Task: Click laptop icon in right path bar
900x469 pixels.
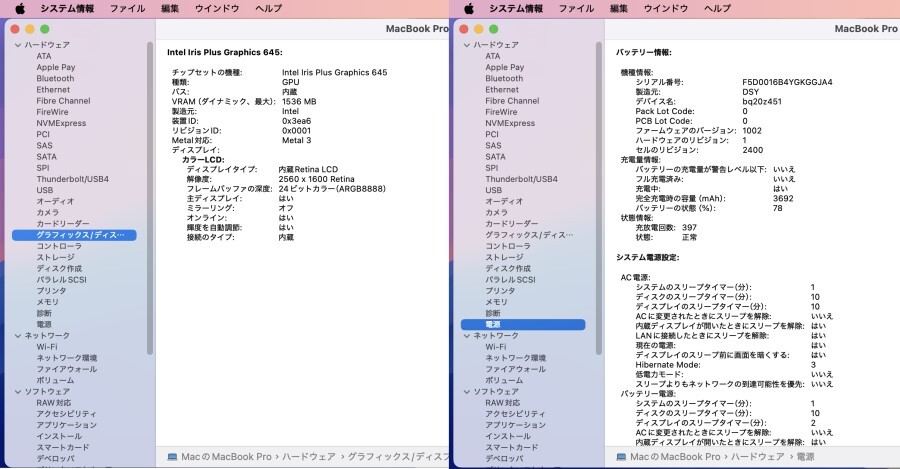Action: pos(621,457)
